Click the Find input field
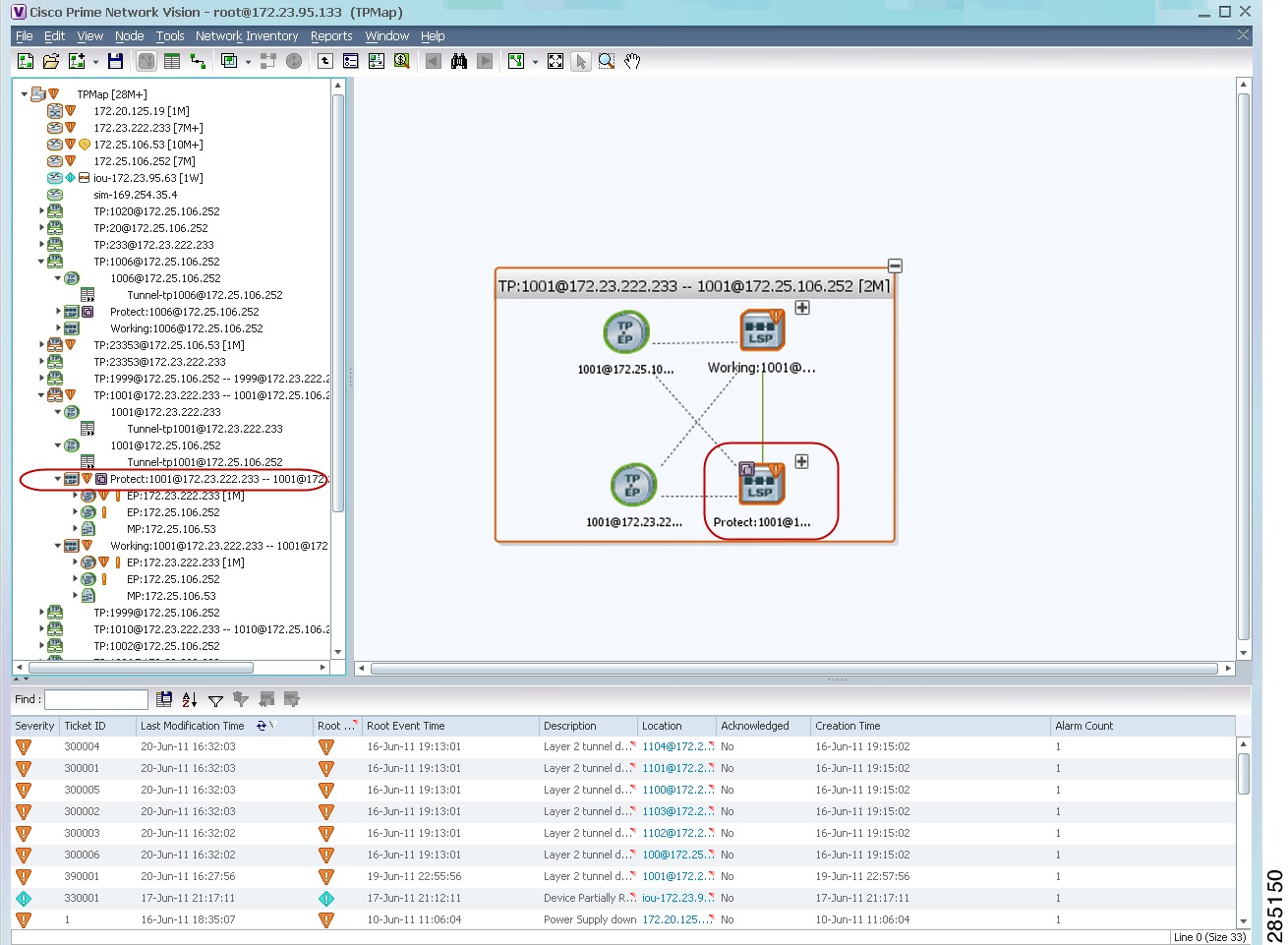The height and width of the screenshot is (945, 1288). tap(95, 699)
